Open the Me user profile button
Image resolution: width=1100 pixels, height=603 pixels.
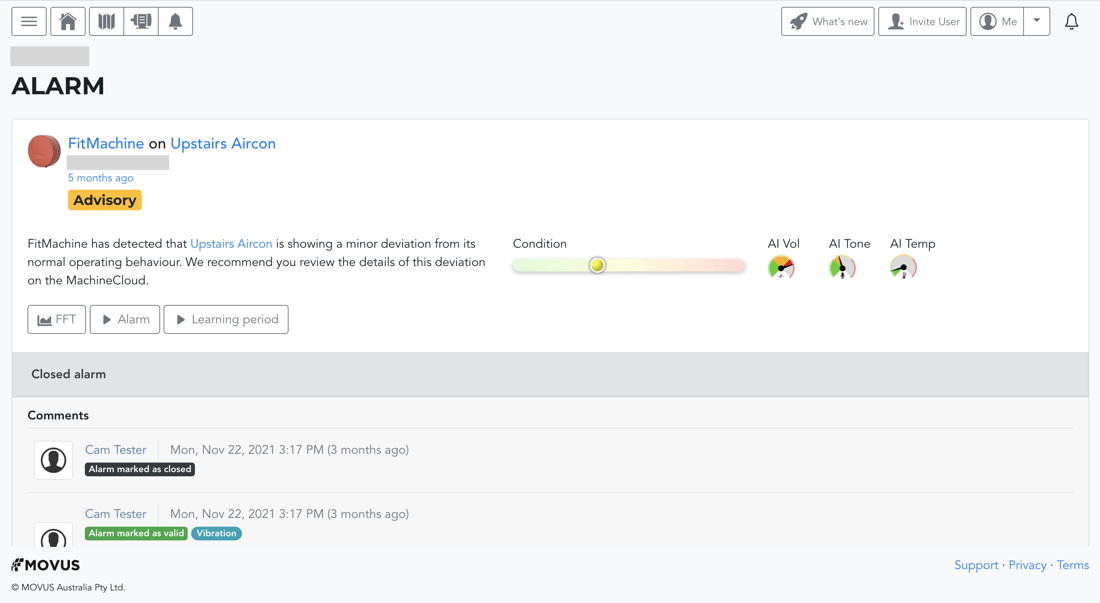pos(997,21)
